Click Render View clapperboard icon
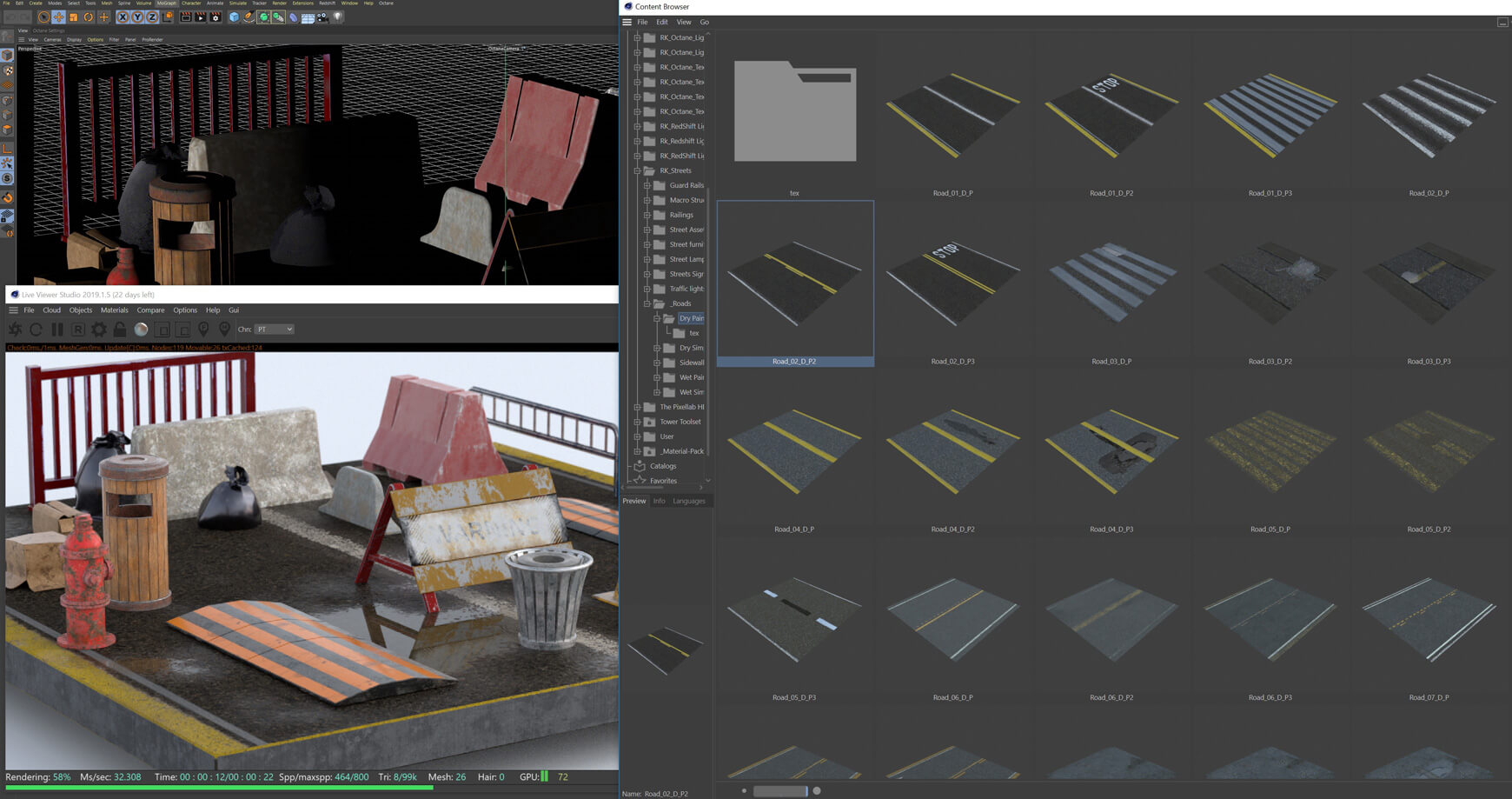 click(186, 17)
